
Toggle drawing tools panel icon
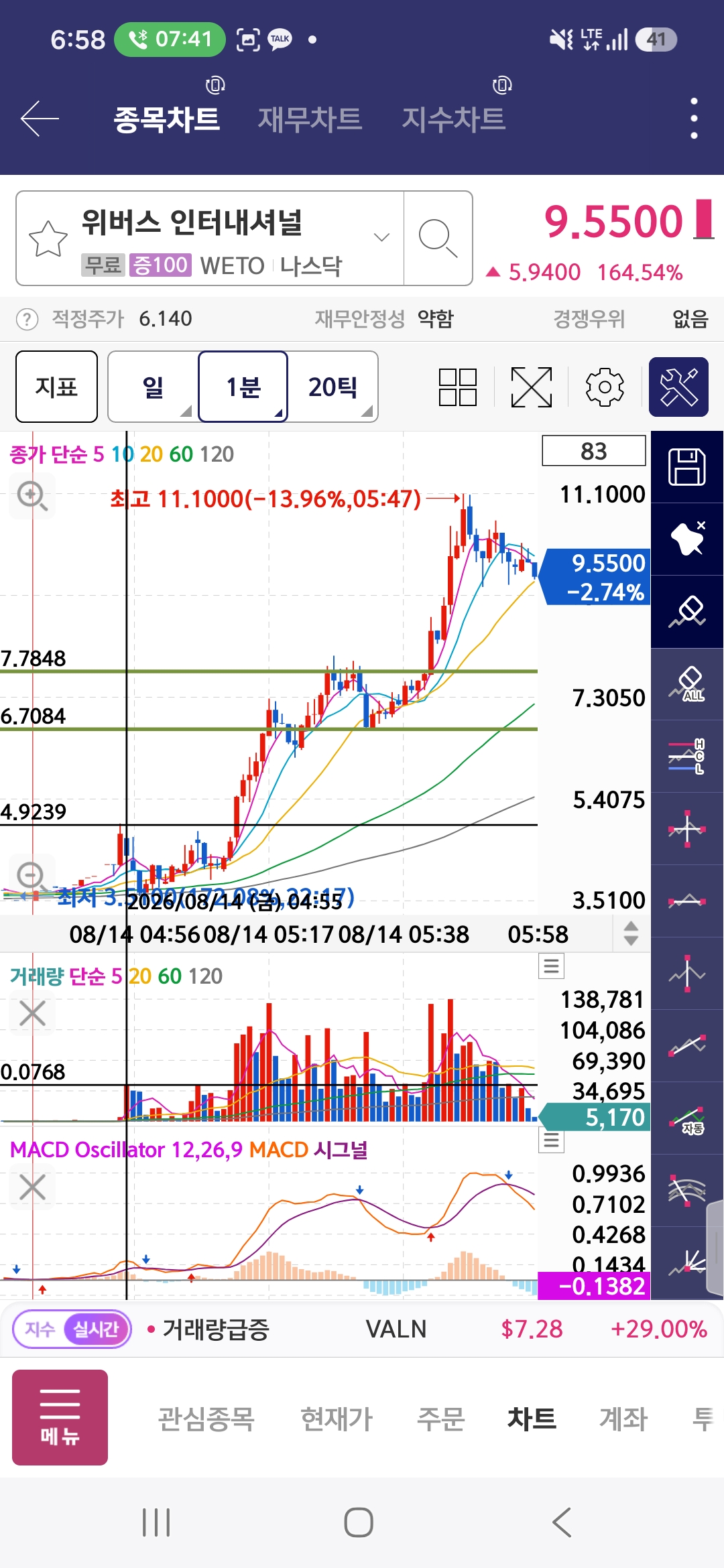(679, 387)
